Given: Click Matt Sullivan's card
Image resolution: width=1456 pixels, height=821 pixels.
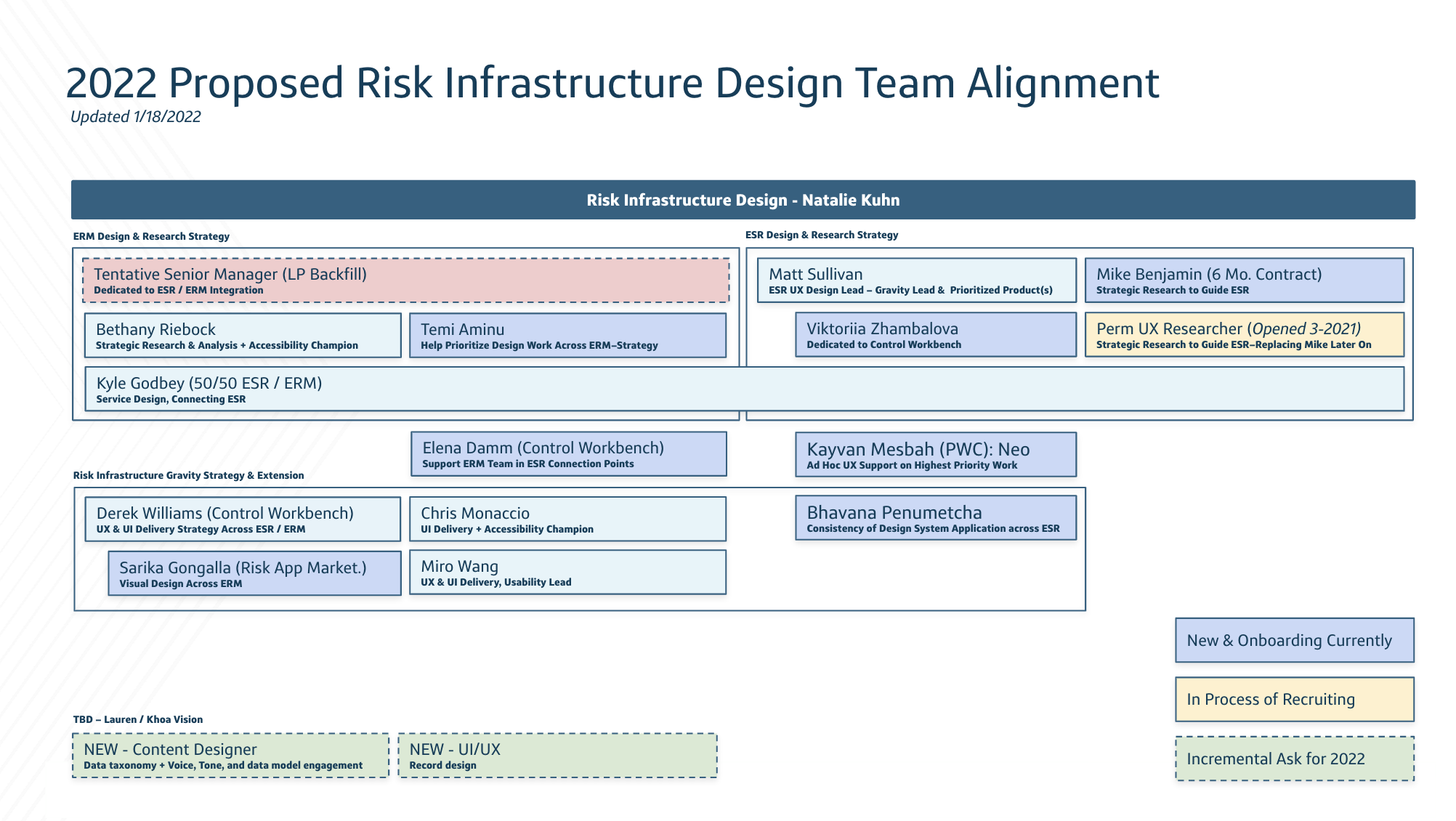Looking at the screenshot, I should (916, 280).
